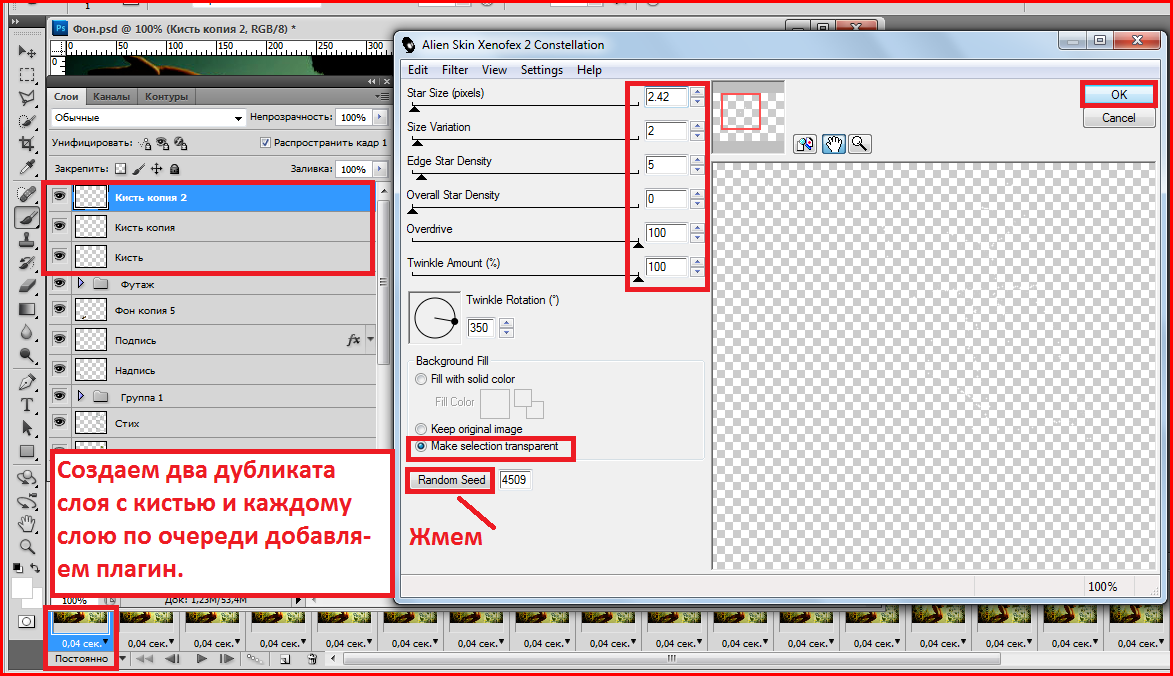
Task: Click the lock transparent pixels icon
Action: (121, 169)
